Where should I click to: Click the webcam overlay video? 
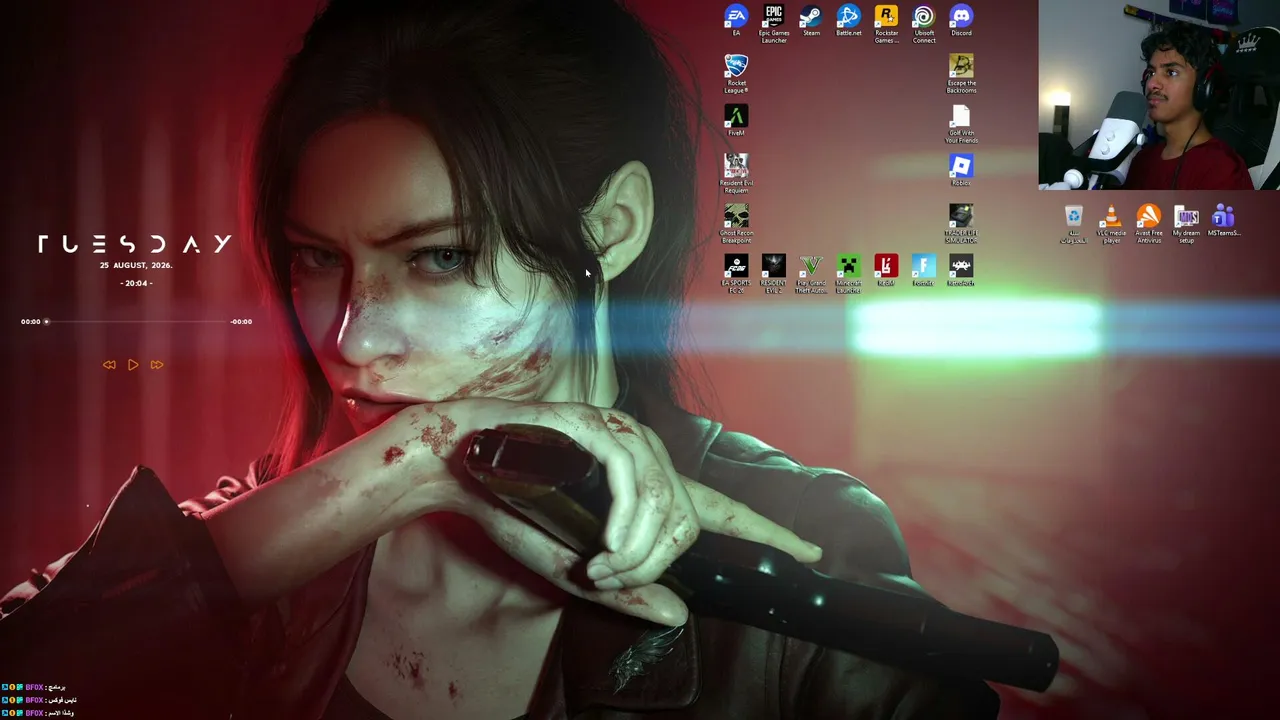click(x=1159, y=95)
